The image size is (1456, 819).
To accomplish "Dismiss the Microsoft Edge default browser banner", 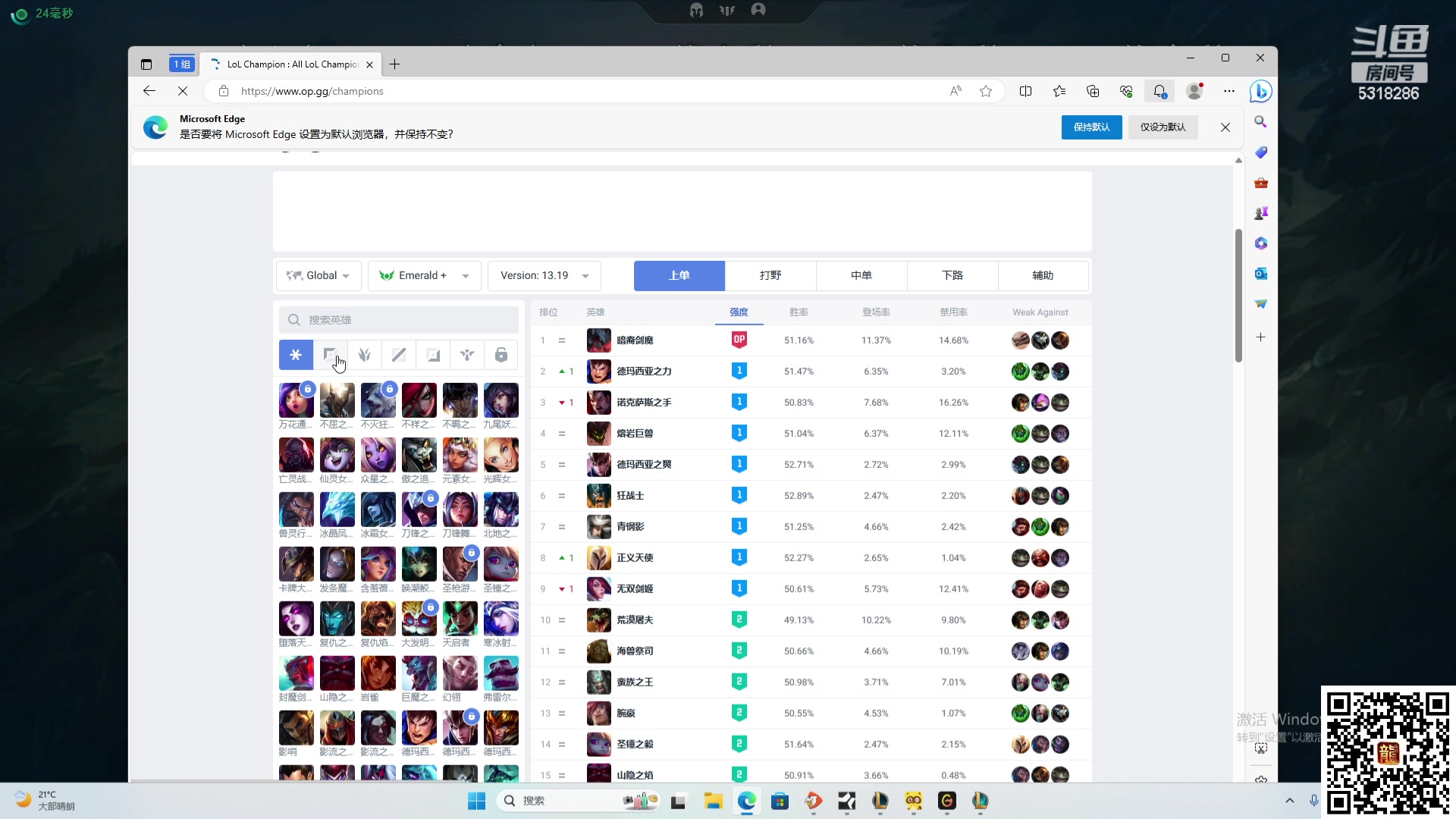I will click(x=1225, y=127).
